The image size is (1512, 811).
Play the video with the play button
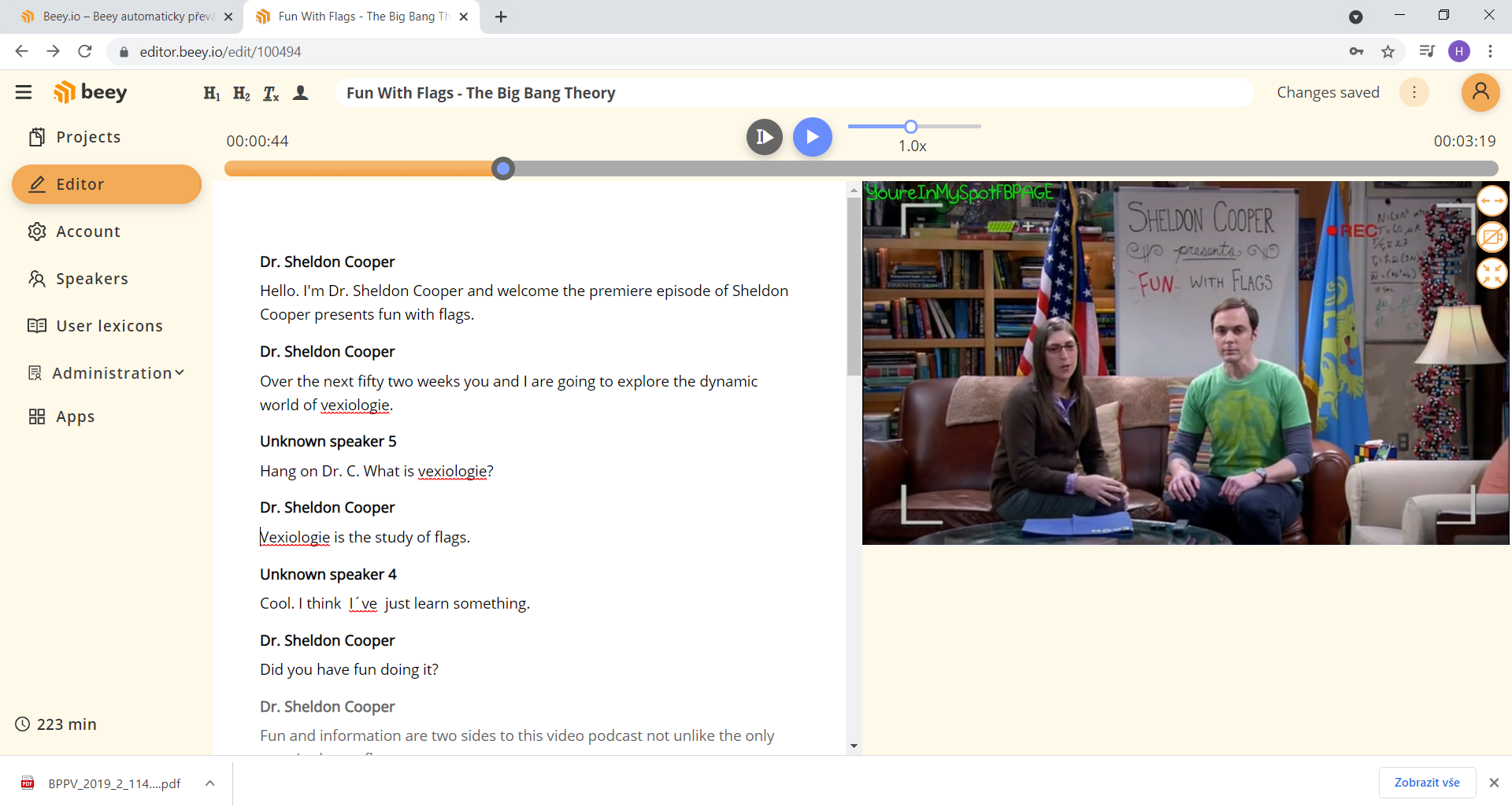[x=813, y=137]
